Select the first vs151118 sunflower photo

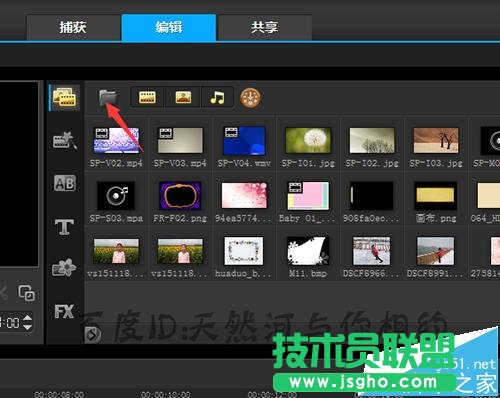point(116,251)
